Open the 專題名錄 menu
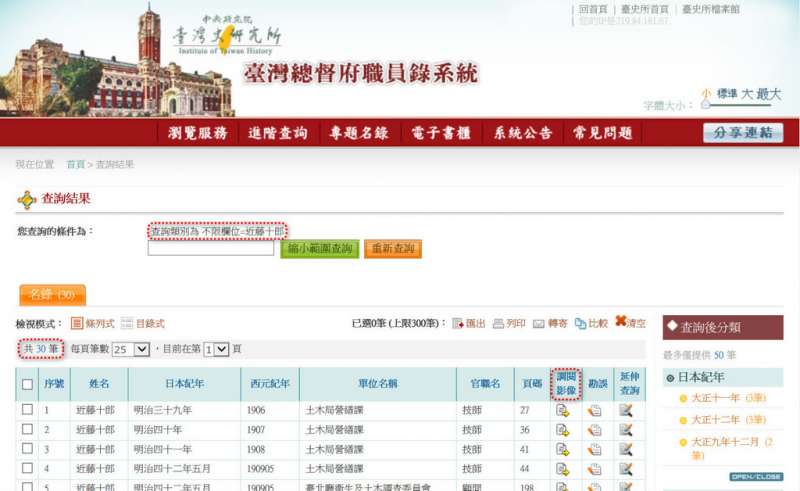This screenshot has width=800, height=491. click(359, 133)
